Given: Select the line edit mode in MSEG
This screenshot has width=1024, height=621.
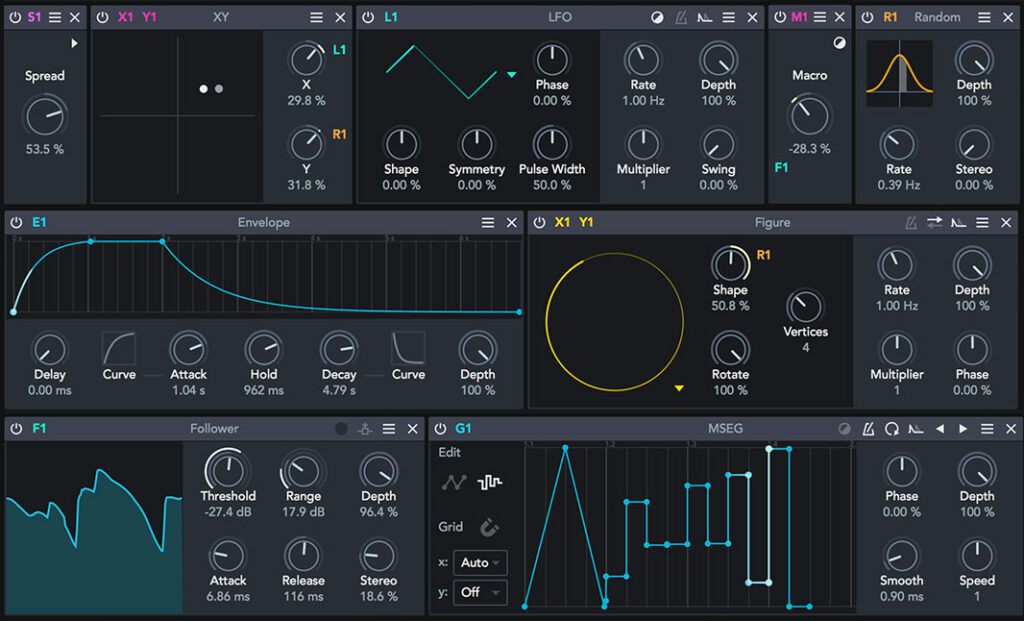Looking at the screenshot, I should tap(454, 483).
